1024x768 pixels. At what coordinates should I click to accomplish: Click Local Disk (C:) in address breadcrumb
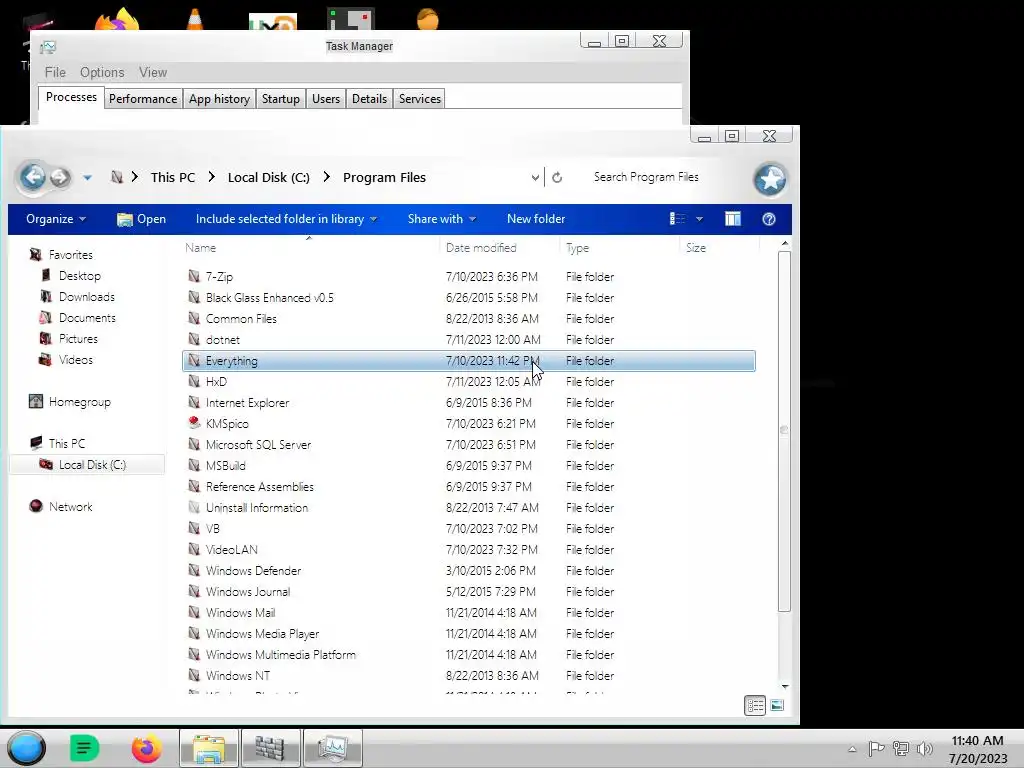point(268,178)
